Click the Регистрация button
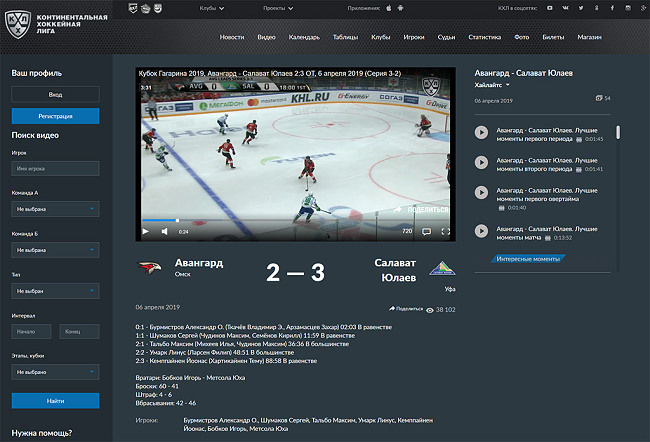The height and width of the screenshot is (442, 650). pyautogui.click(x=55, y=116)
